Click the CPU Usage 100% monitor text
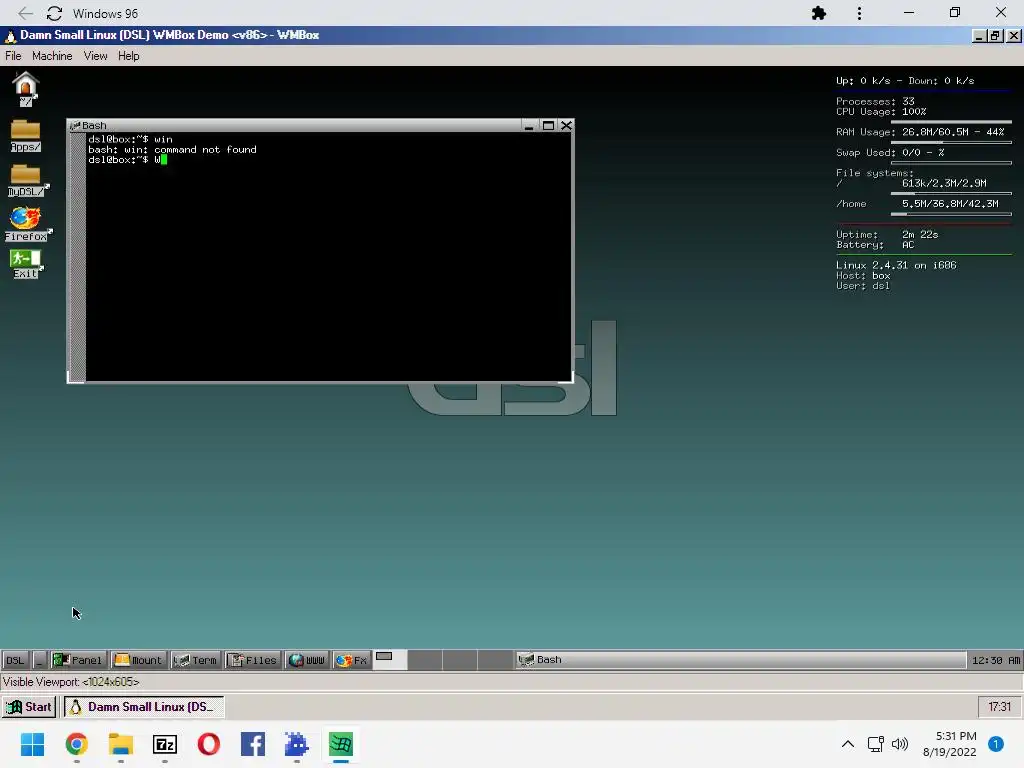The height and width of the screenshot is (768, 1024). 881,112
